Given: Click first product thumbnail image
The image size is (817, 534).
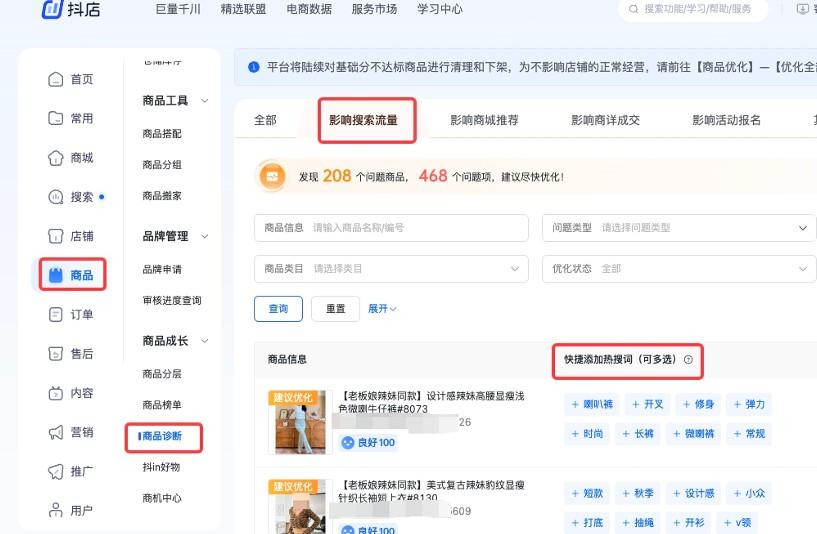Looking at the screenshot, I should point(296,422).
